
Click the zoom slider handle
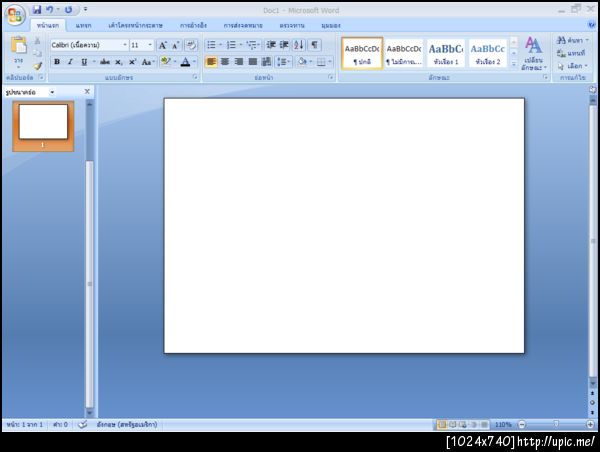(556, 424)
